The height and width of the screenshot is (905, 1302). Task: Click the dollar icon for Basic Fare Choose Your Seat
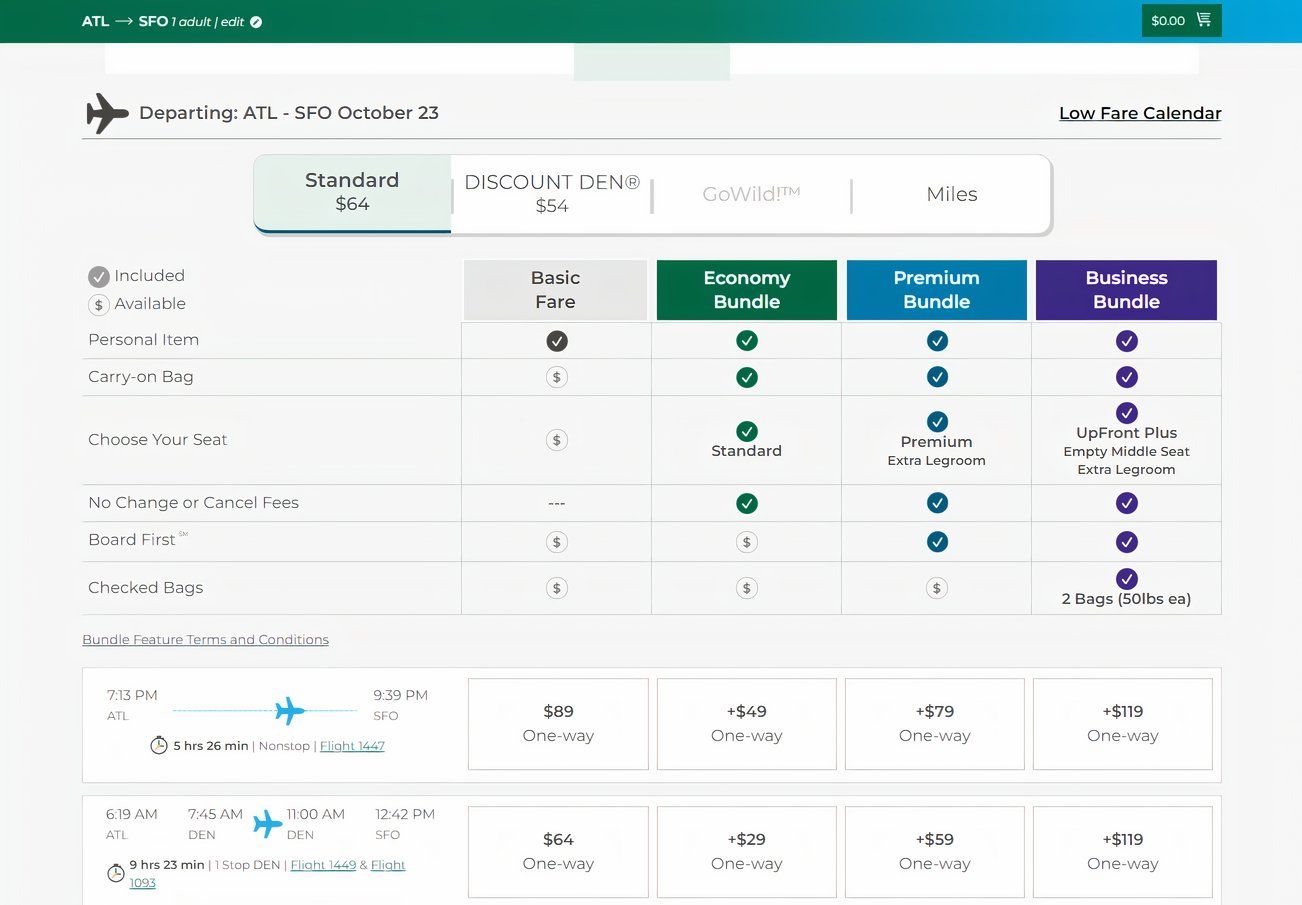(x=557, y=440)
